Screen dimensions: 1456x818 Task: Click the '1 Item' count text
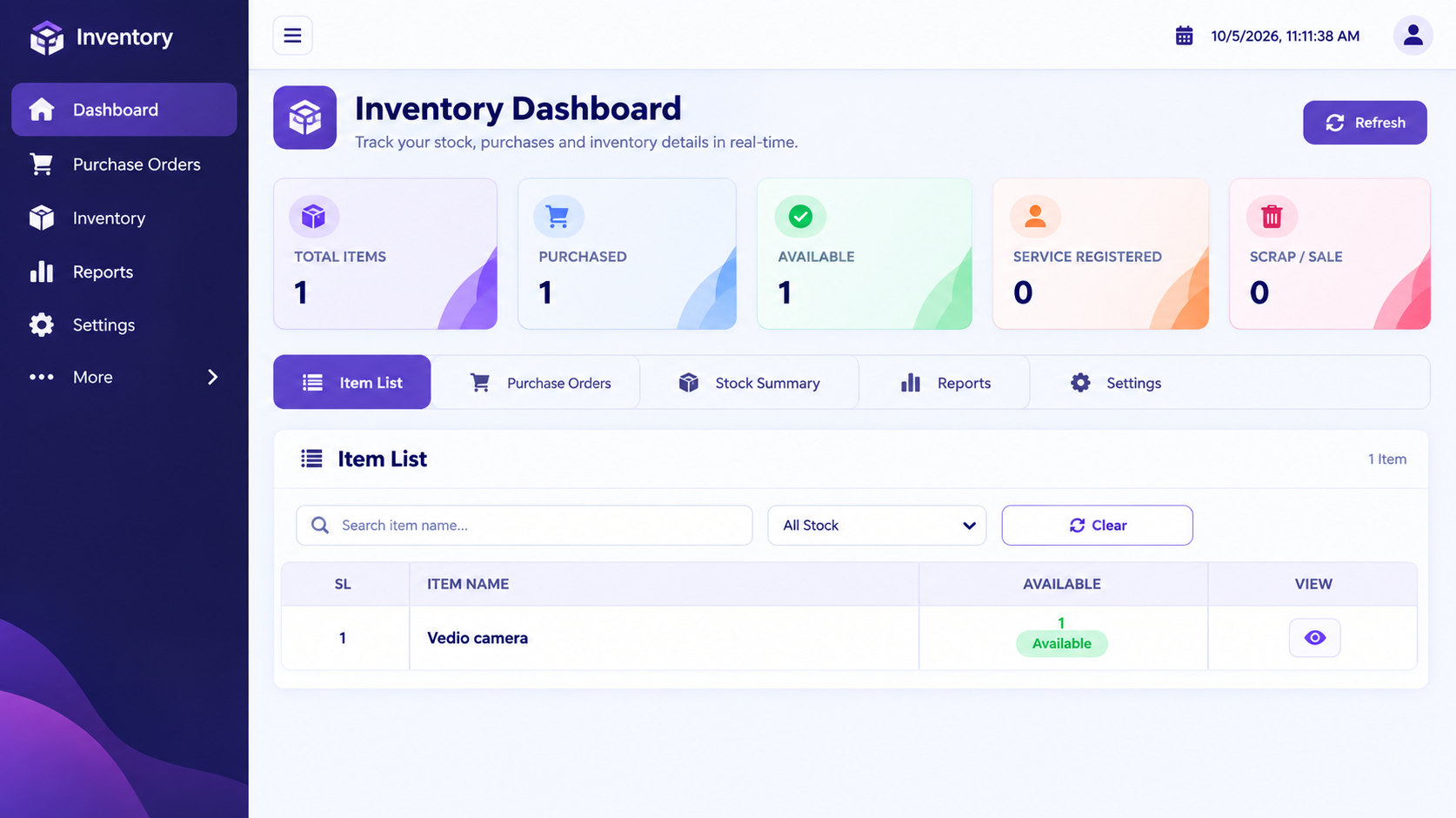click(1387, 459)
